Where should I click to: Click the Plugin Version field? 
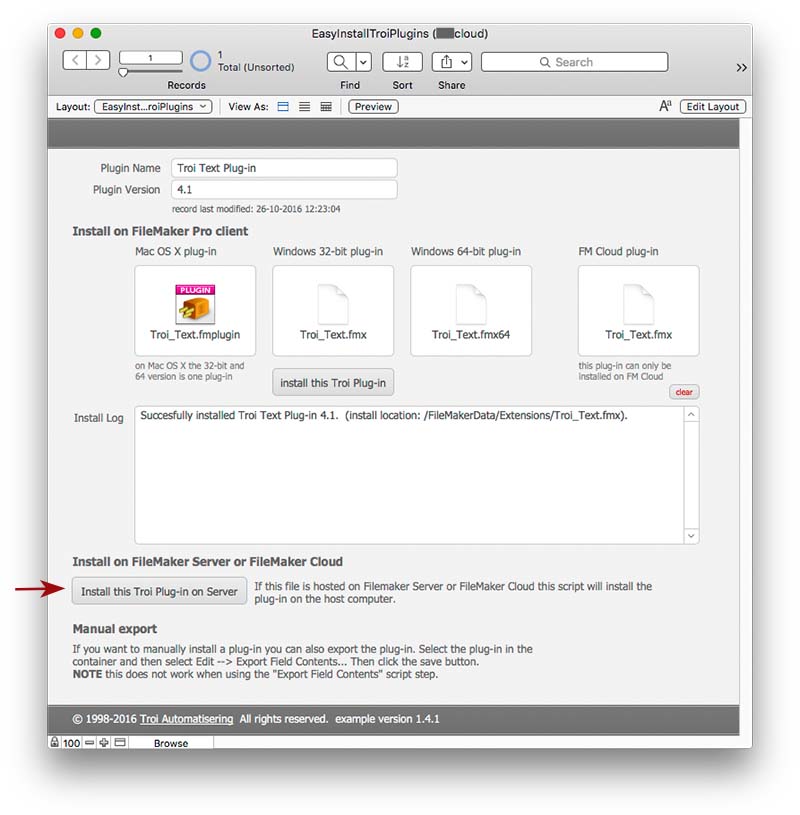284,190
